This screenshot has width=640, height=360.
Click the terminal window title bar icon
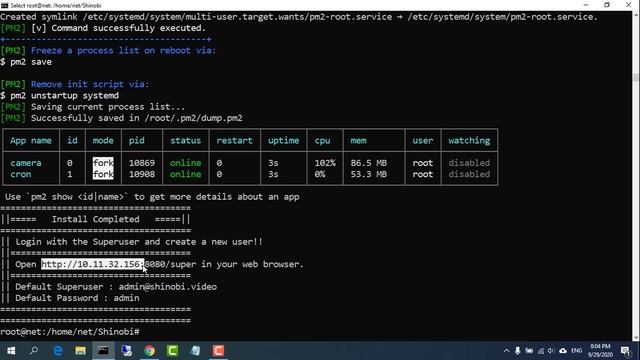click(4, 5)
